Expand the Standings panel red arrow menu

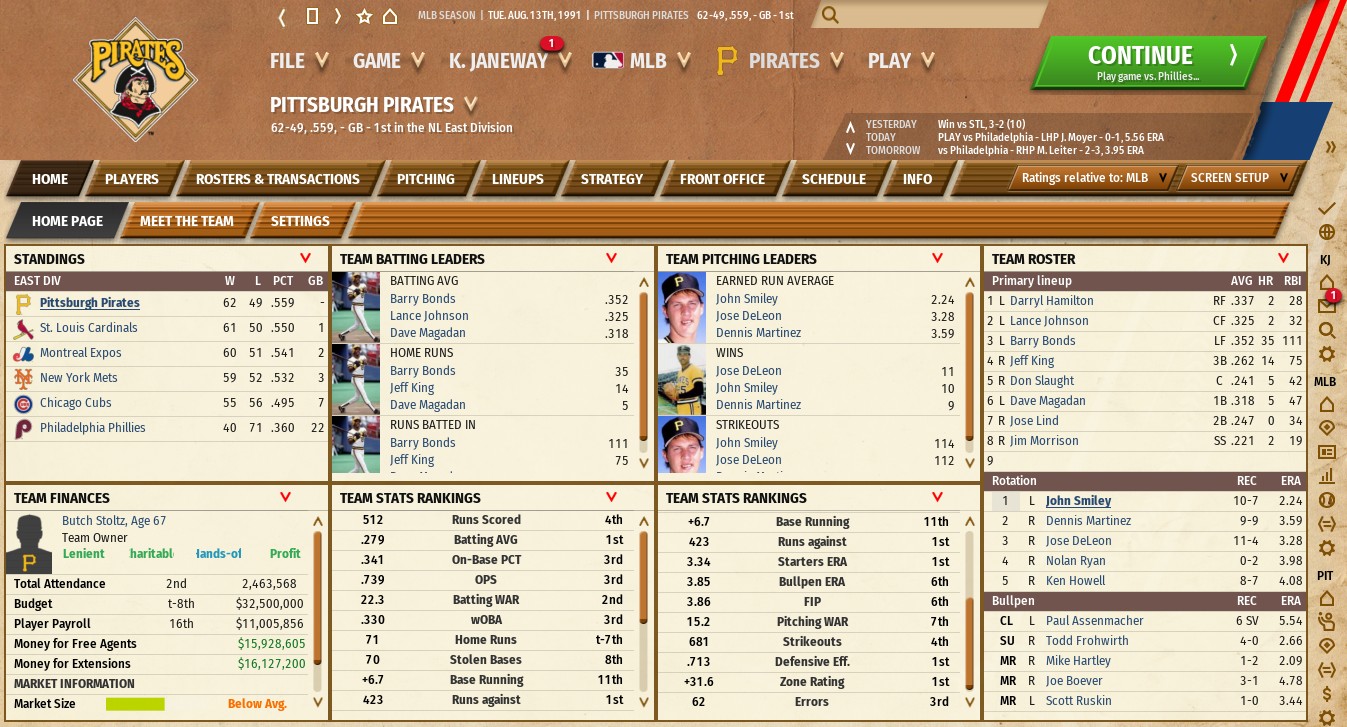(305, 258)
